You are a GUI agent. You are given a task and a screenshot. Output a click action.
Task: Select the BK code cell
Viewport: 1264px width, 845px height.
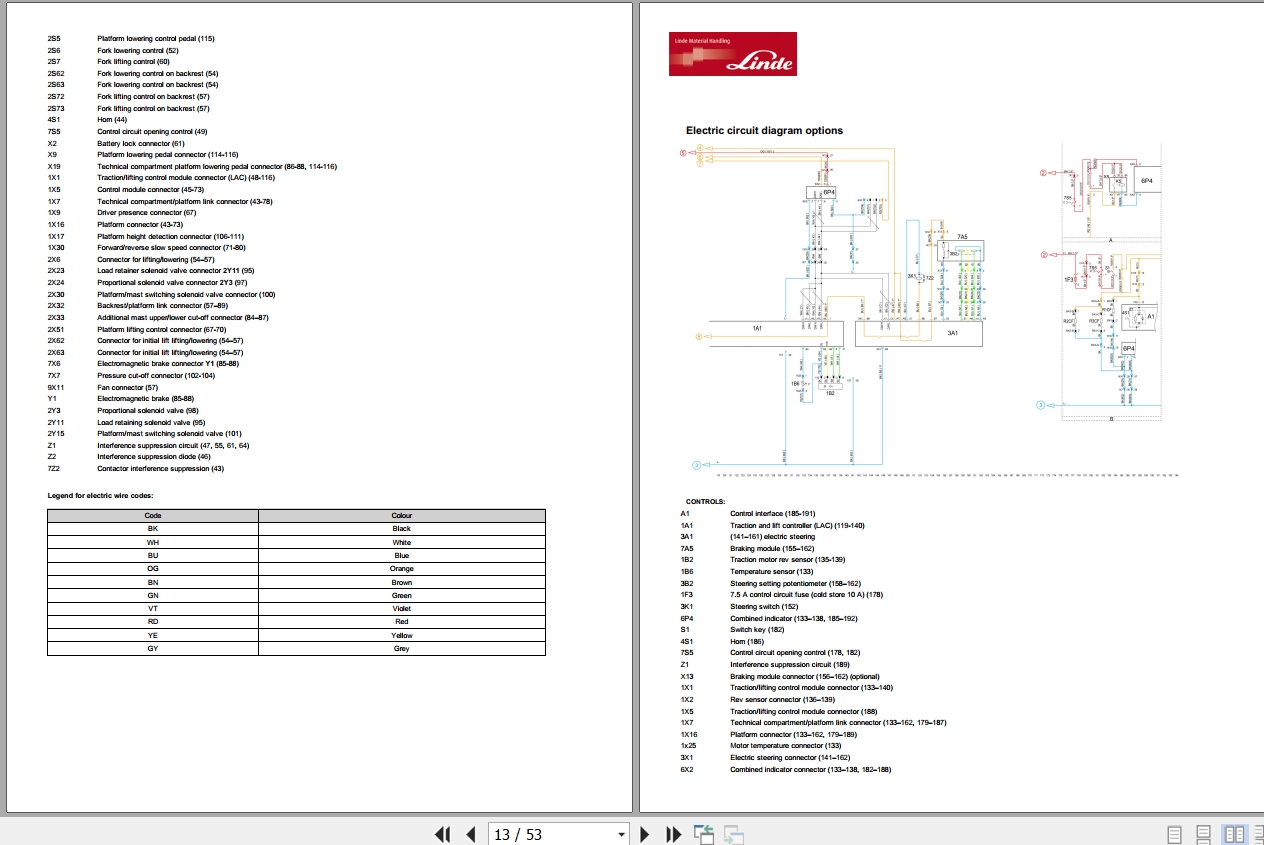pos(153,528)
